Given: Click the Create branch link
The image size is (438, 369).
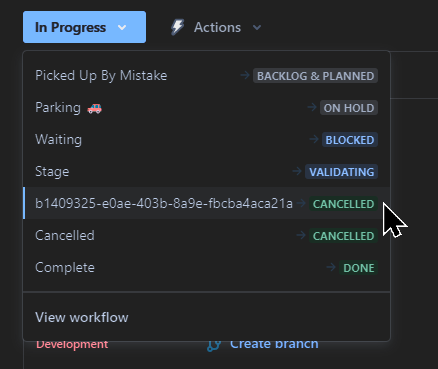Looking at the screenshot, I should point(274,345).
